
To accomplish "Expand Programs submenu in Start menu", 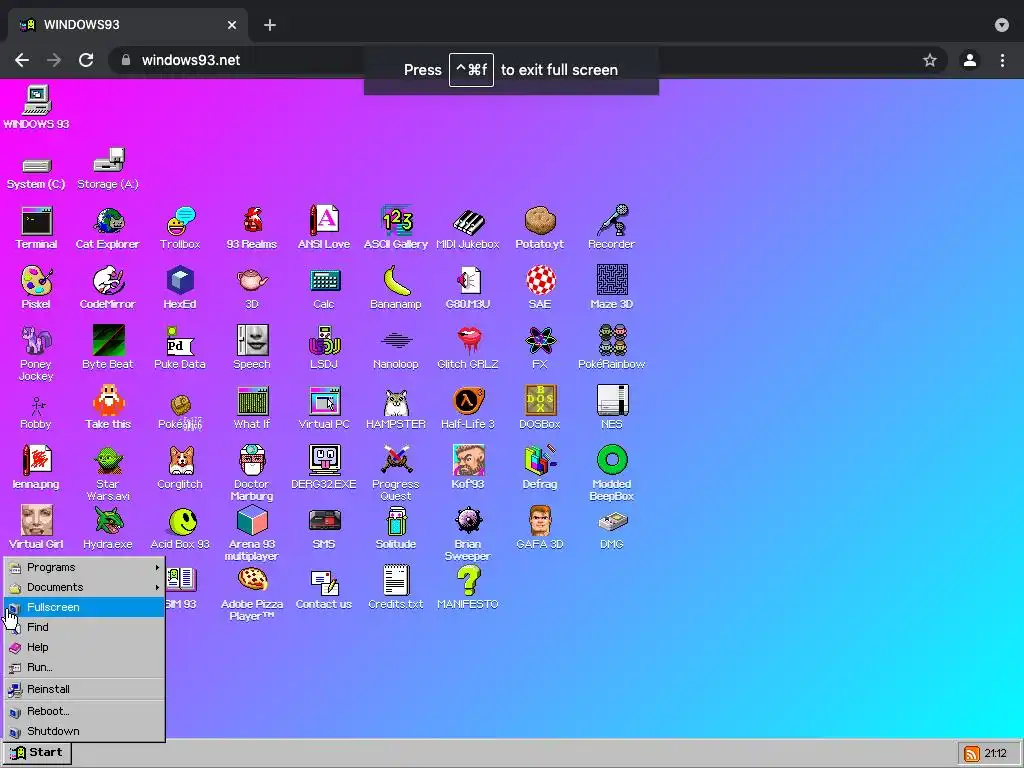I will pos(84,567).
